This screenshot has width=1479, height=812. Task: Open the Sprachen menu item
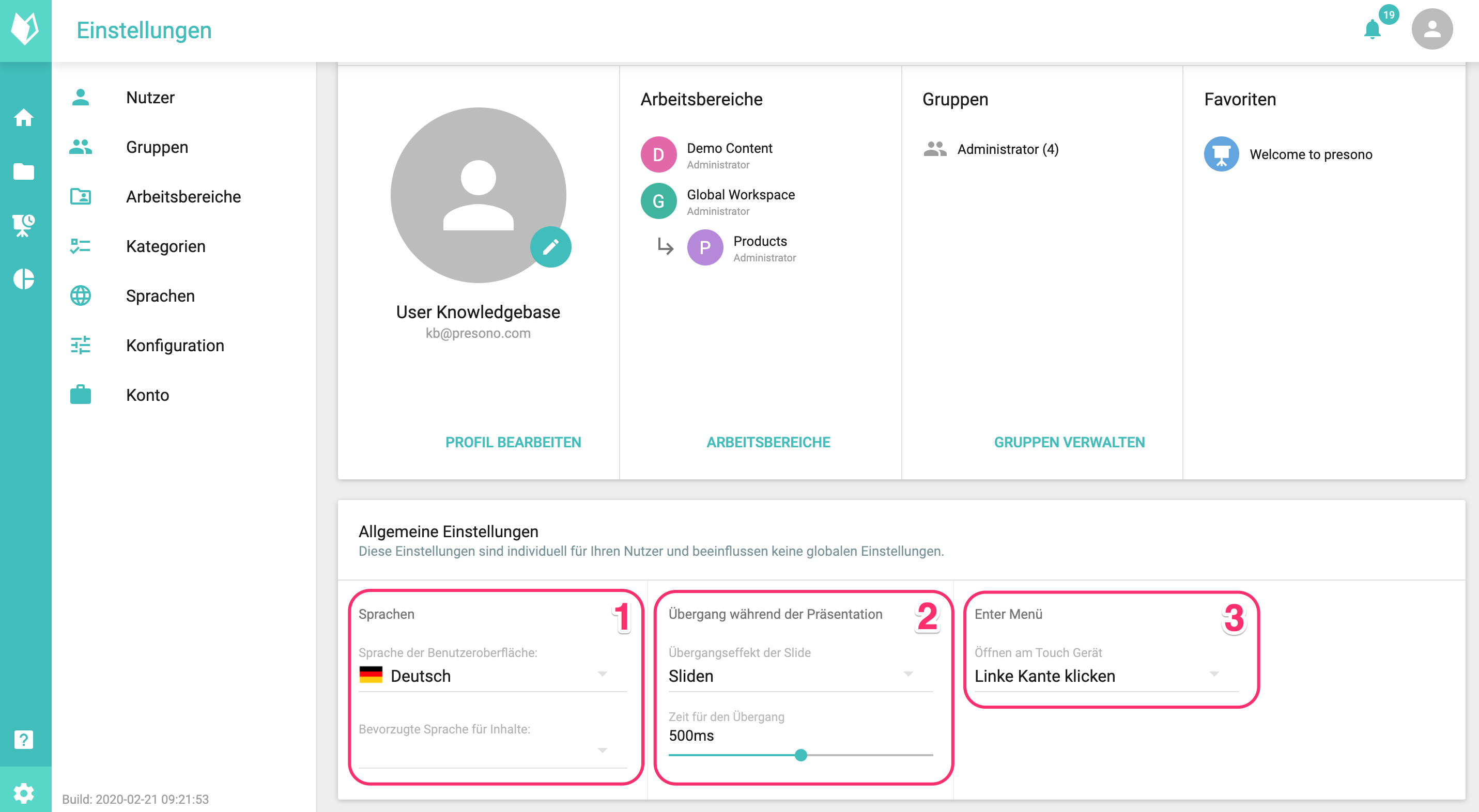point(160,295)
